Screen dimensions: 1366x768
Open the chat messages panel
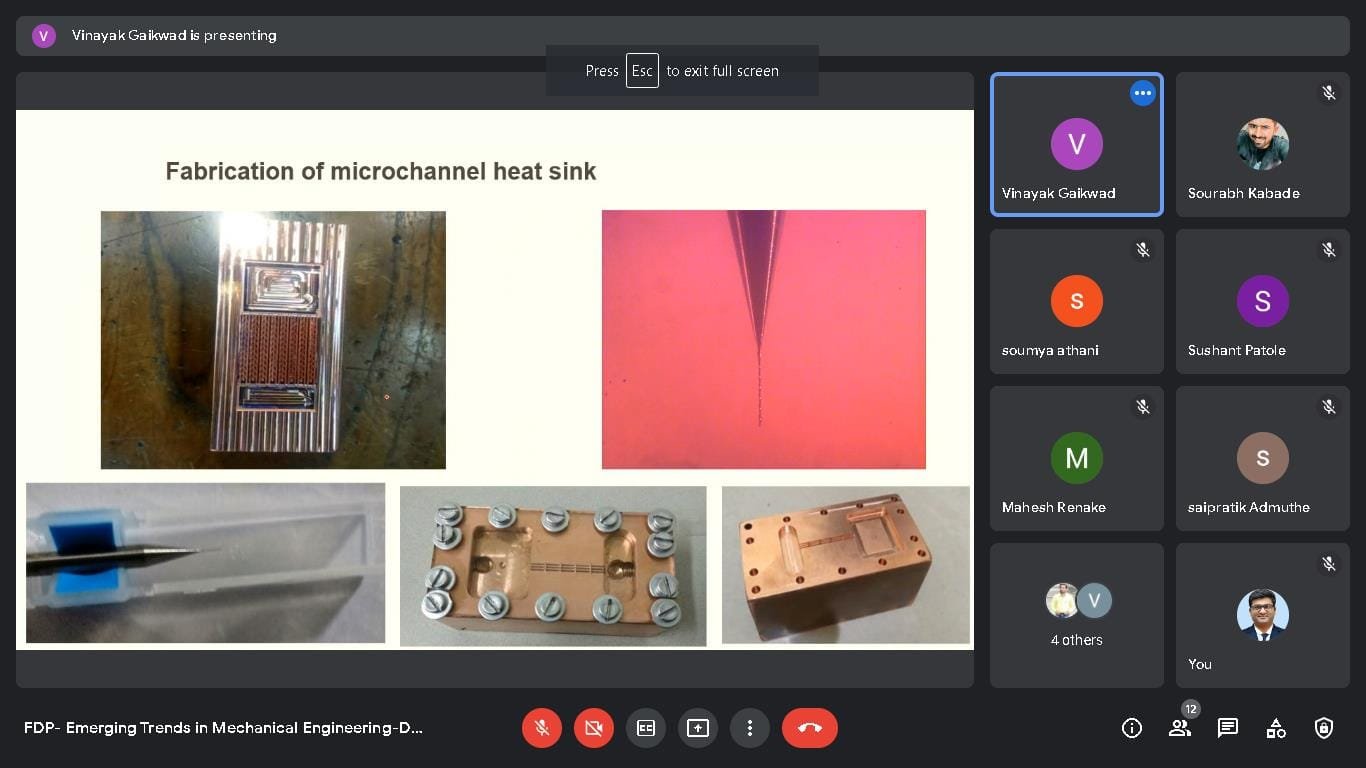tap(1228, 728)
